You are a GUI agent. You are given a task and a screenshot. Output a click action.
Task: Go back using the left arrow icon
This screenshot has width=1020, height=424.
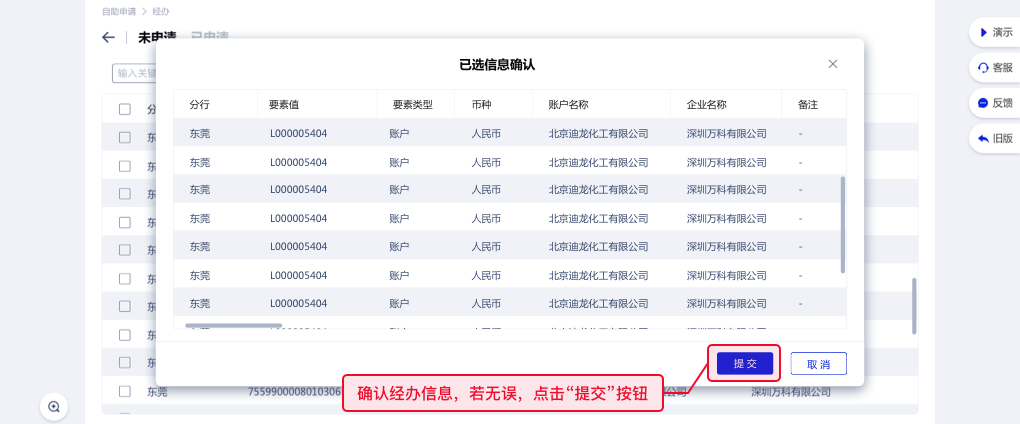(109, 38)
